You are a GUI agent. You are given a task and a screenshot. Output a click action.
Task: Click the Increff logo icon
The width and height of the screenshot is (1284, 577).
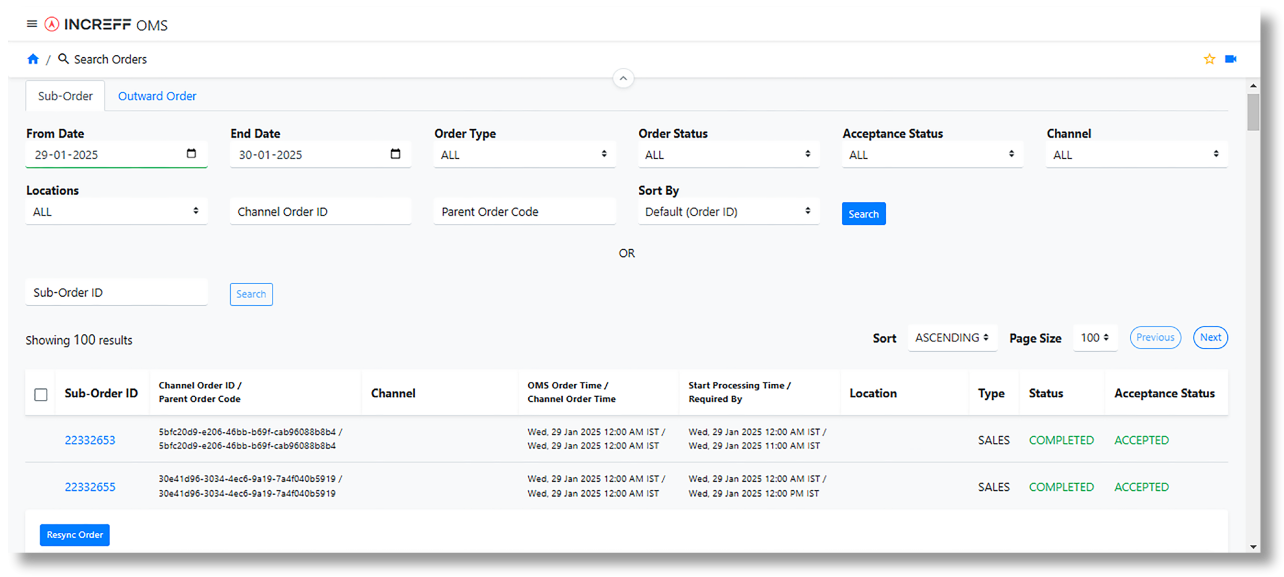point(52,24)
